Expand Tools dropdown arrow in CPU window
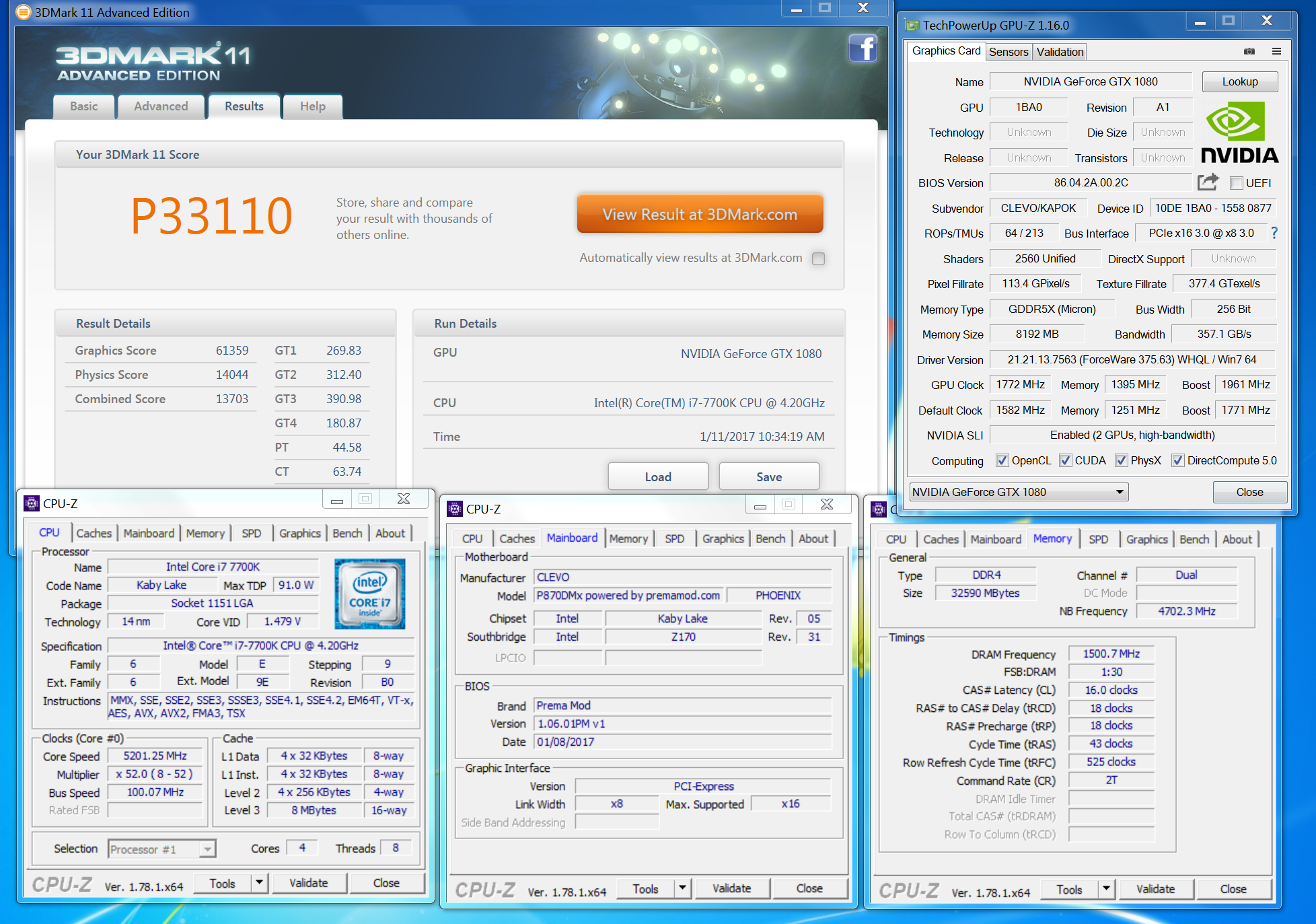This screenshot has width=1316, height=924. [259, 882]
